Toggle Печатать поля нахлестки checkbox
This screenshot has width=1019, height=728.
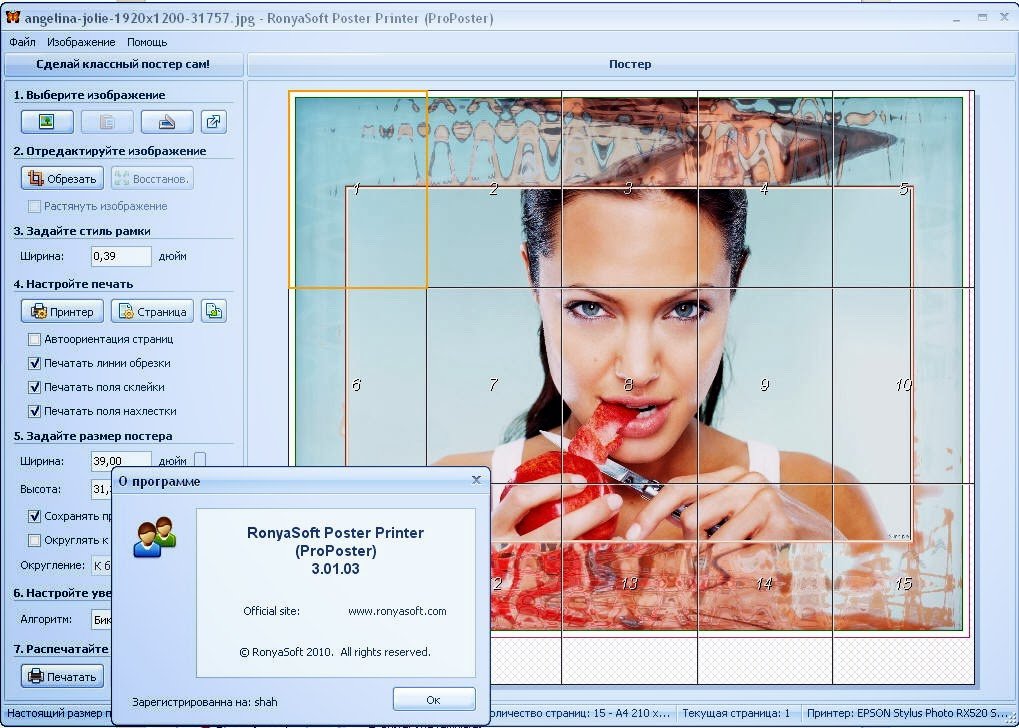click(35, 411)
